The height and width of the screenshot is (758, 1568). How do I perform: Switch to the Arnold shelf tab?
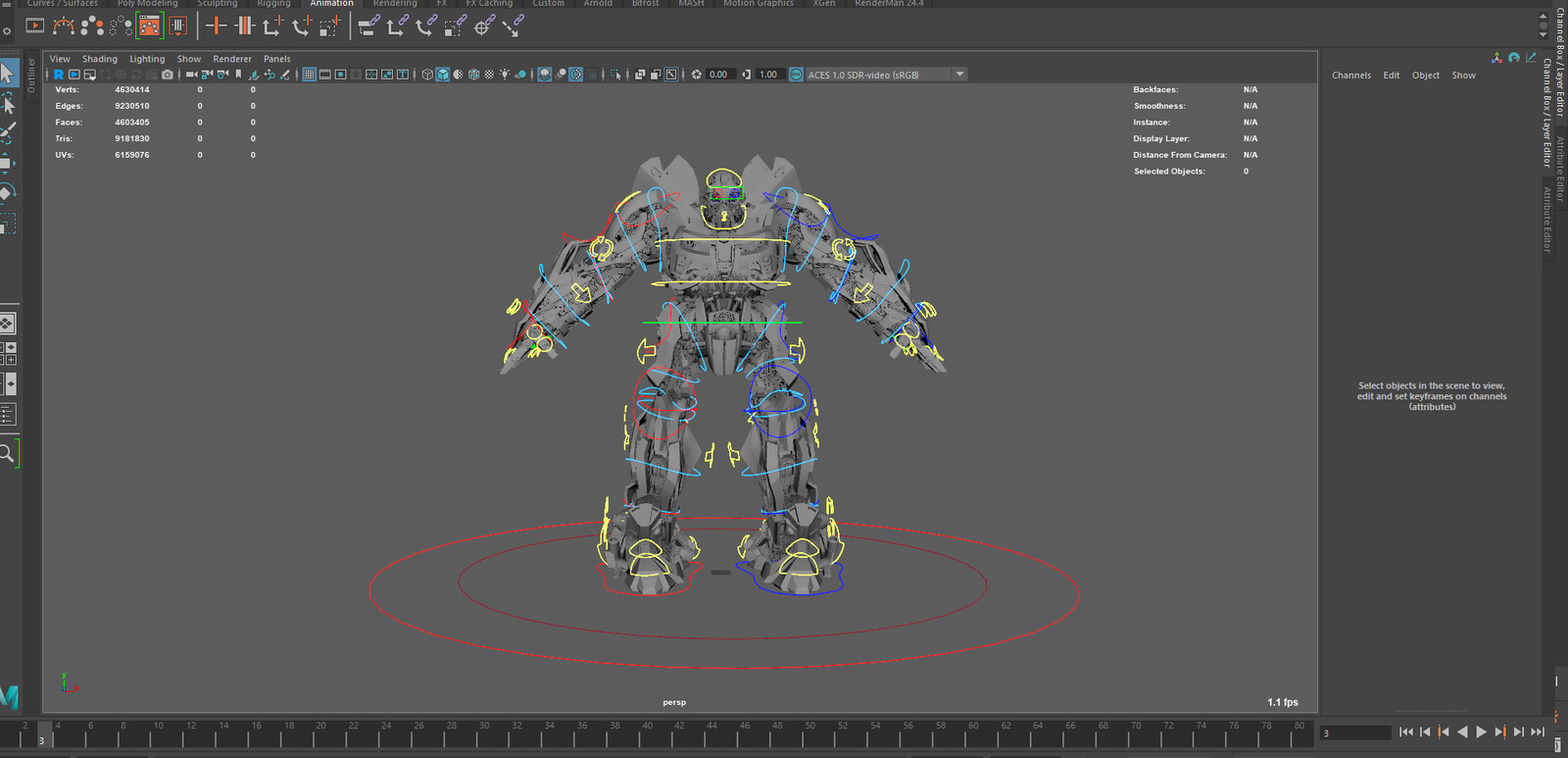(x=598, y=4)
